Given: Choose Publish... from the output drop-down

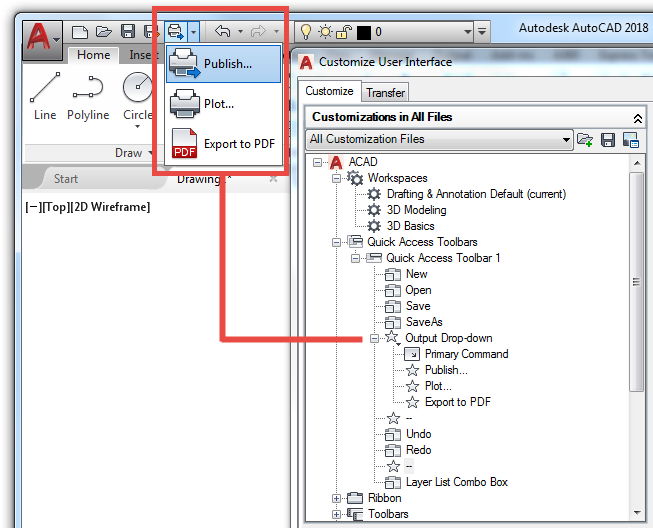Looking at the screenshot, I should coord(224,64).
